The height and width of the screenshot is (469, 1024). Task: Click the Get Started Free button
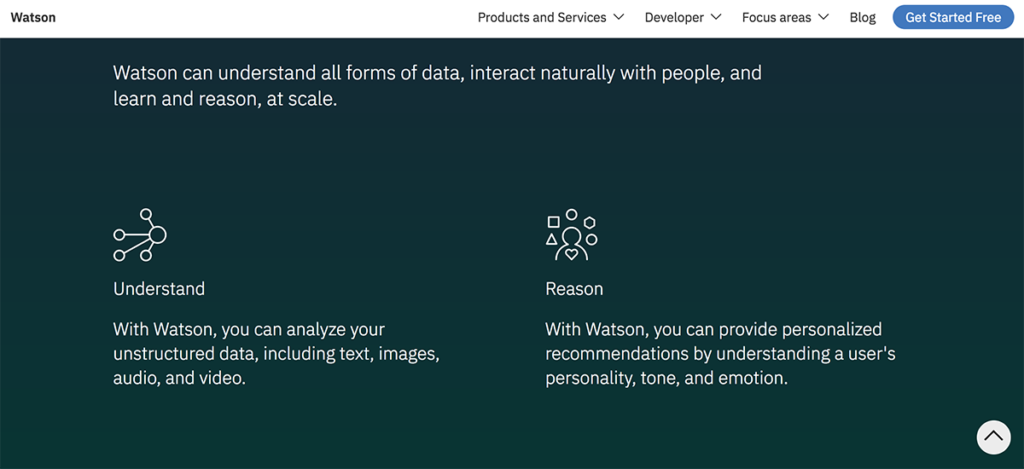(953, 18)
